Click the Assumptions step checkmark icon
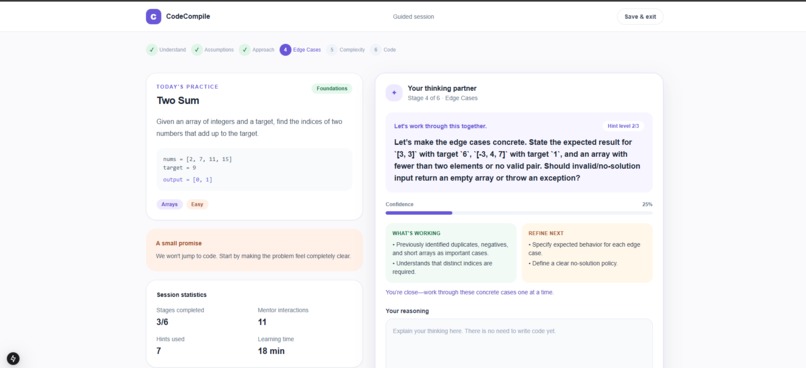Viewport: 806px width, 368px height. pos(197,50)
